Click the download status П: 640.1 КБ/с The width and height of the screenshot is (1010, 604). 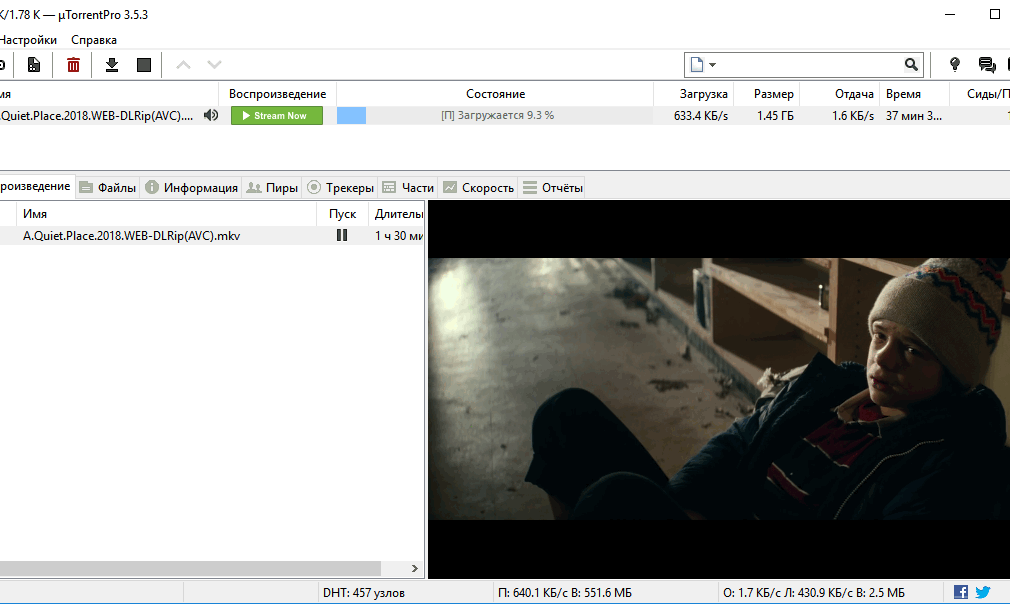(564, 592)
